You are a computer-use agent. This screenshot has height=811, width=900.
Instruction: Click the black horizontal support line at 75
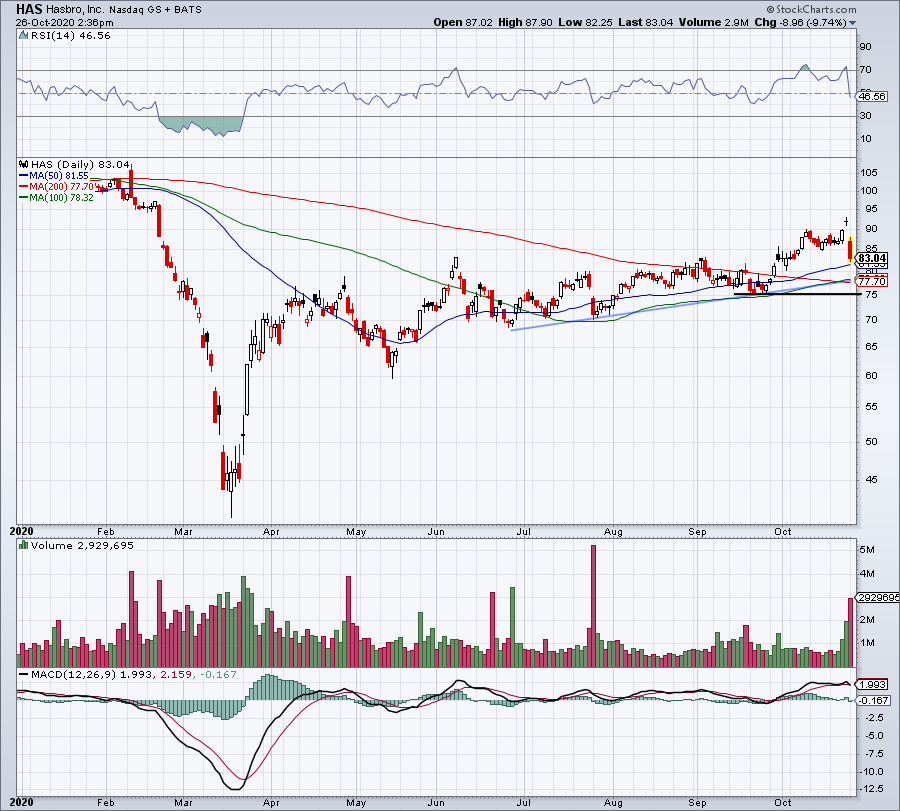click(x=798, y=294)
